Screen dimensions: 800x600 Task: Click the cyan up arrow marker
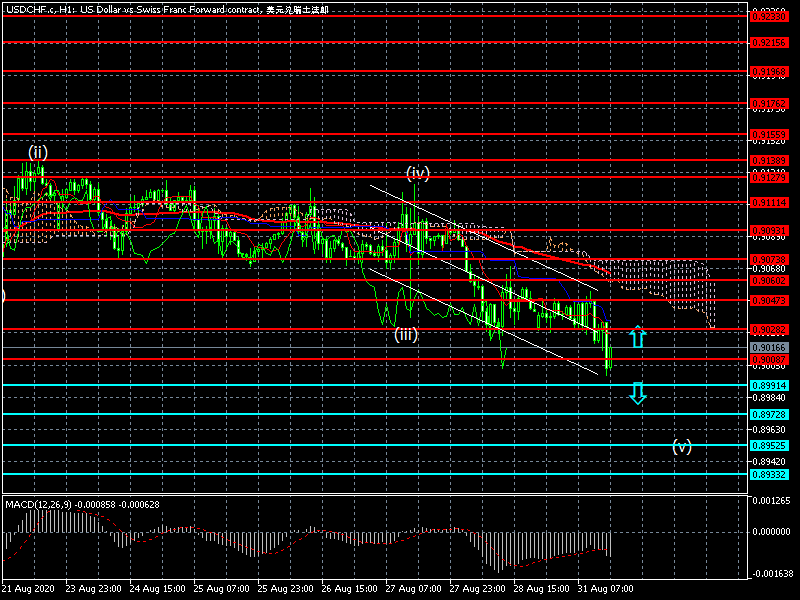click(637, 337)
